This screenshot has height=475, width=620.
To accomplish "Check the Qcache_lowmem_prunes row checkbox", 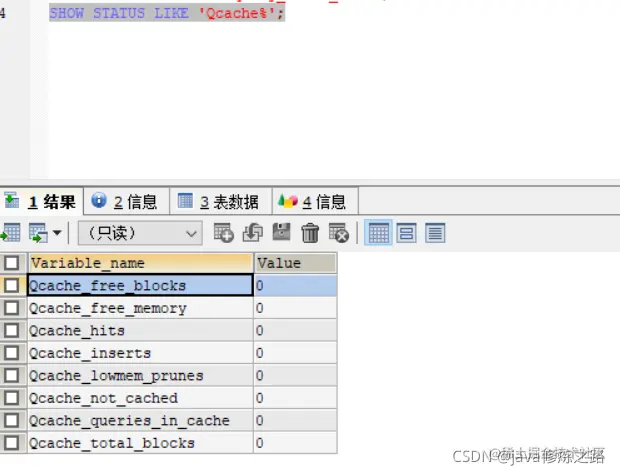I will pos(11,375).
